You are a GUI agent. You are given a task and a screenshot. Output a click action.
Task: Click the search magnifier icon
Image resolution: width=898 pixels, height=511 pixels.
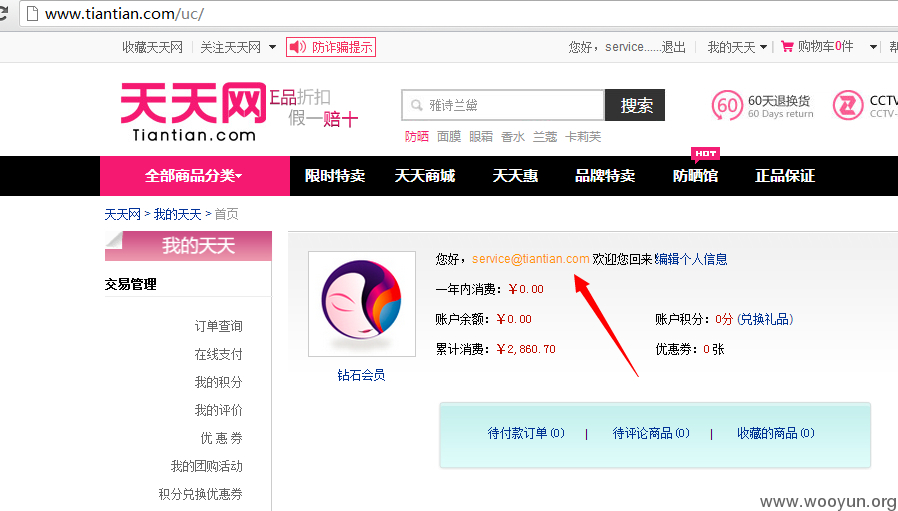pos(416,105)
